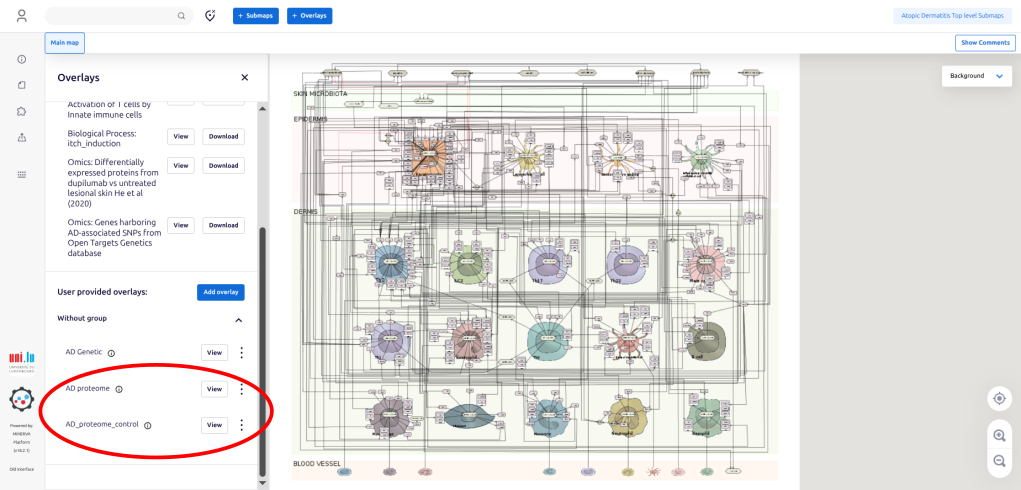Zoom in on the map
This screenshot has width=1021, height=490.
(x=999, y=435)
